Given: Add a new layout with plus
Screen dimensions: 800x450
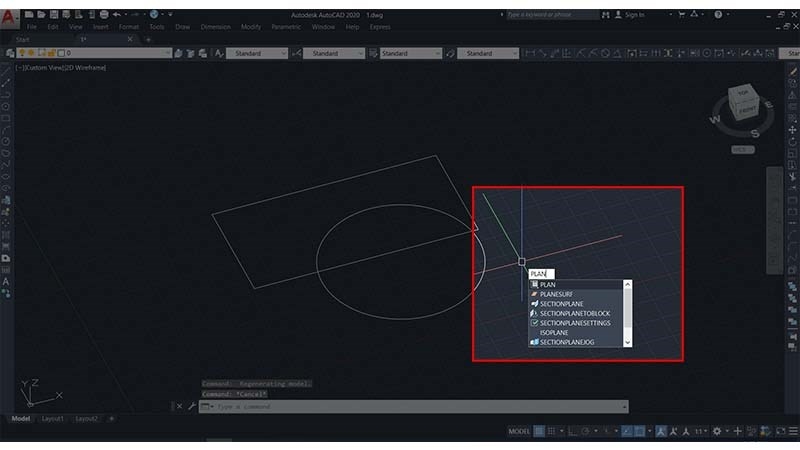Looking at the screenshot, I should click(112, 419).
